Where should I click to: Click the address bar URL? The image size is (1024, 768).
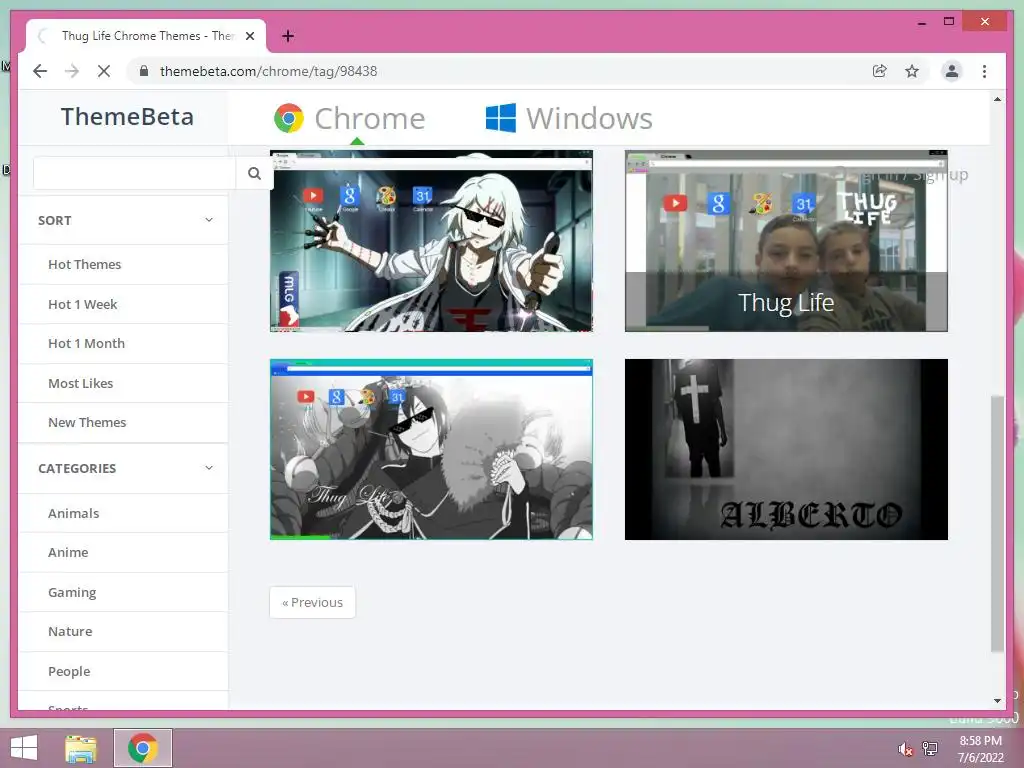pos(268,71)
